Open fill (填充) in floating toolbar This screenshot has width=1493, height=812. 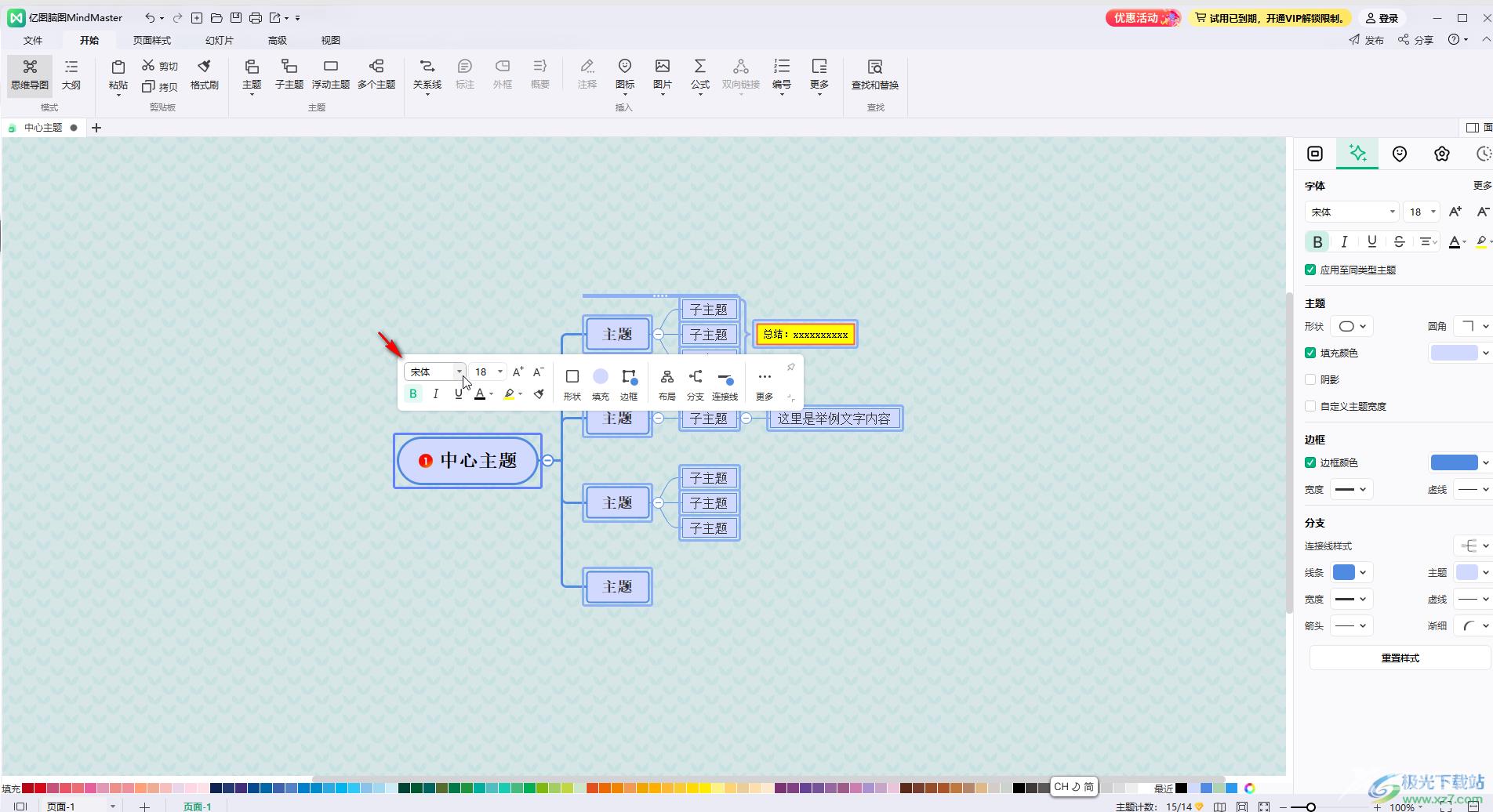tap(601, 384)
